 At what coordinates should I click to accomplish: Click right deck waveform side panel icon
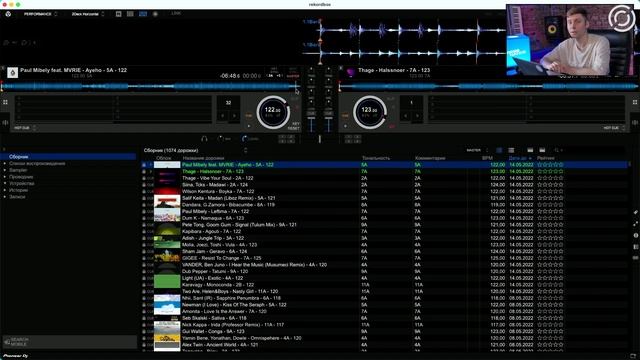(x=635, y=122)
